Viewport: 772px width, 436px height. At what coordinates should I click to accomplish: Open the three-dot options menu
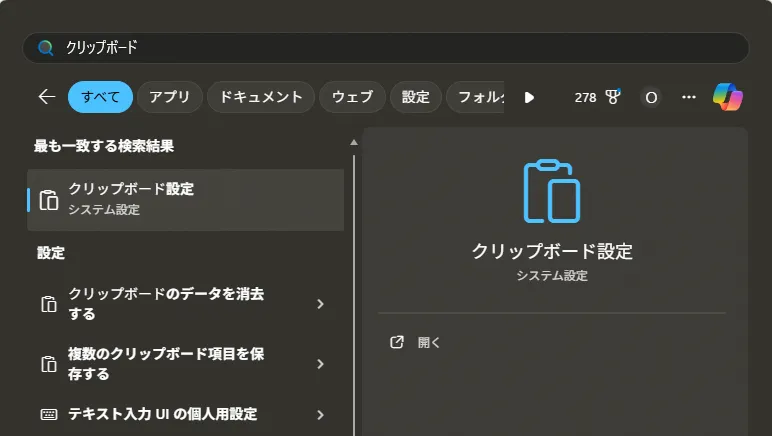[x=689, y=97]
